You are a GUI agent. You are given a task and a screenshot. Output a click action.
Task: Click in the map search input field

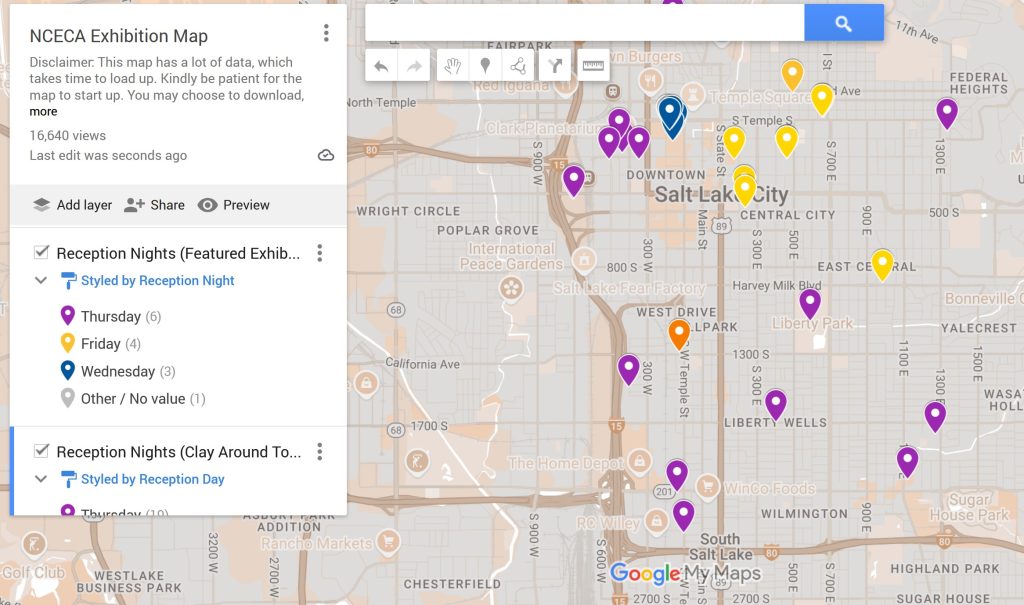click(585, 23)
